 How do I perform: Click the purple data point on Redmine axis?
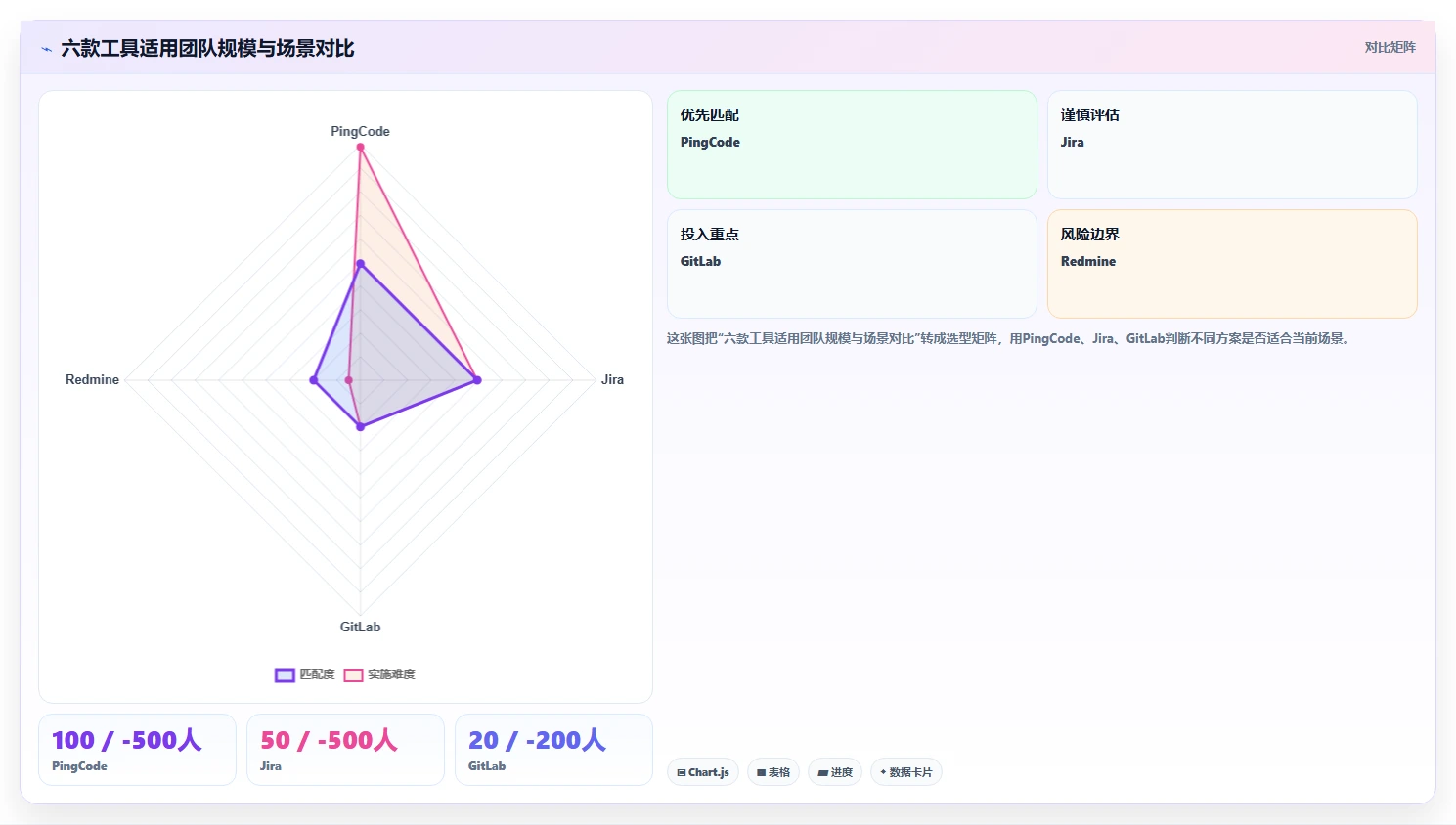point(314,380)
